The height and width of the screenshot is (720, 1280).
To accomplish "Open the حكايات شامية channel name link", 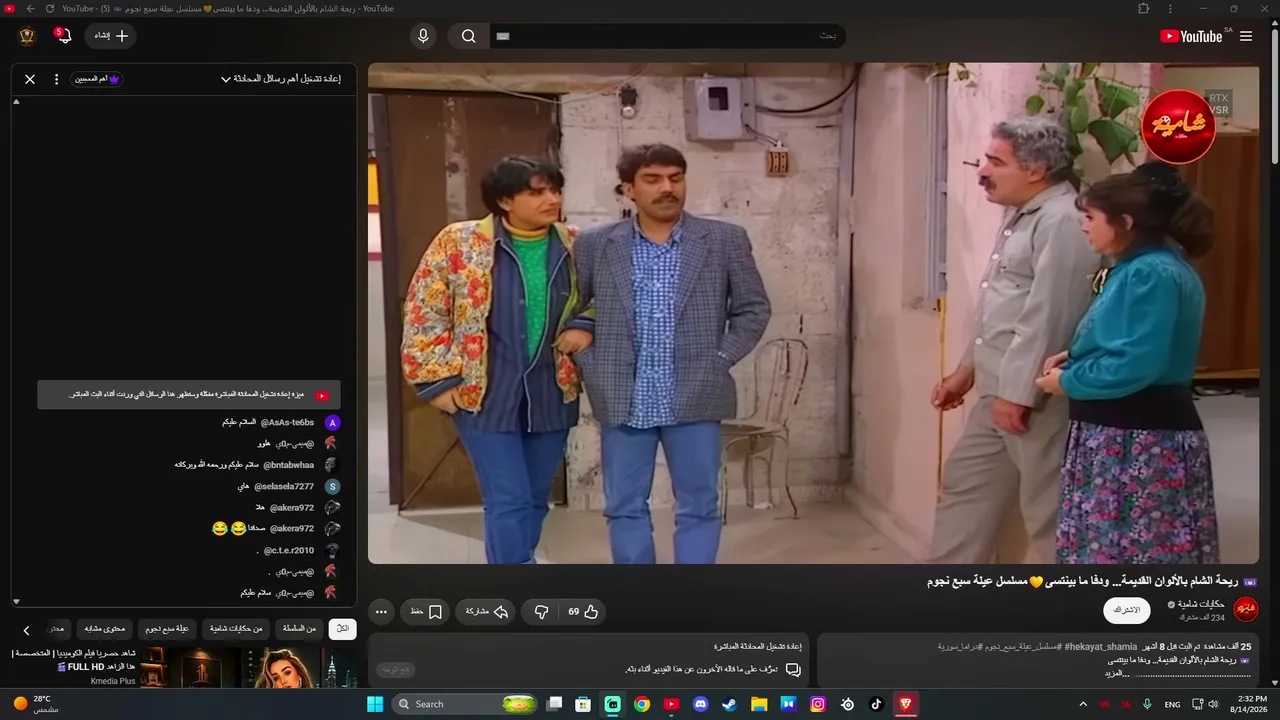I will 1200,604.
